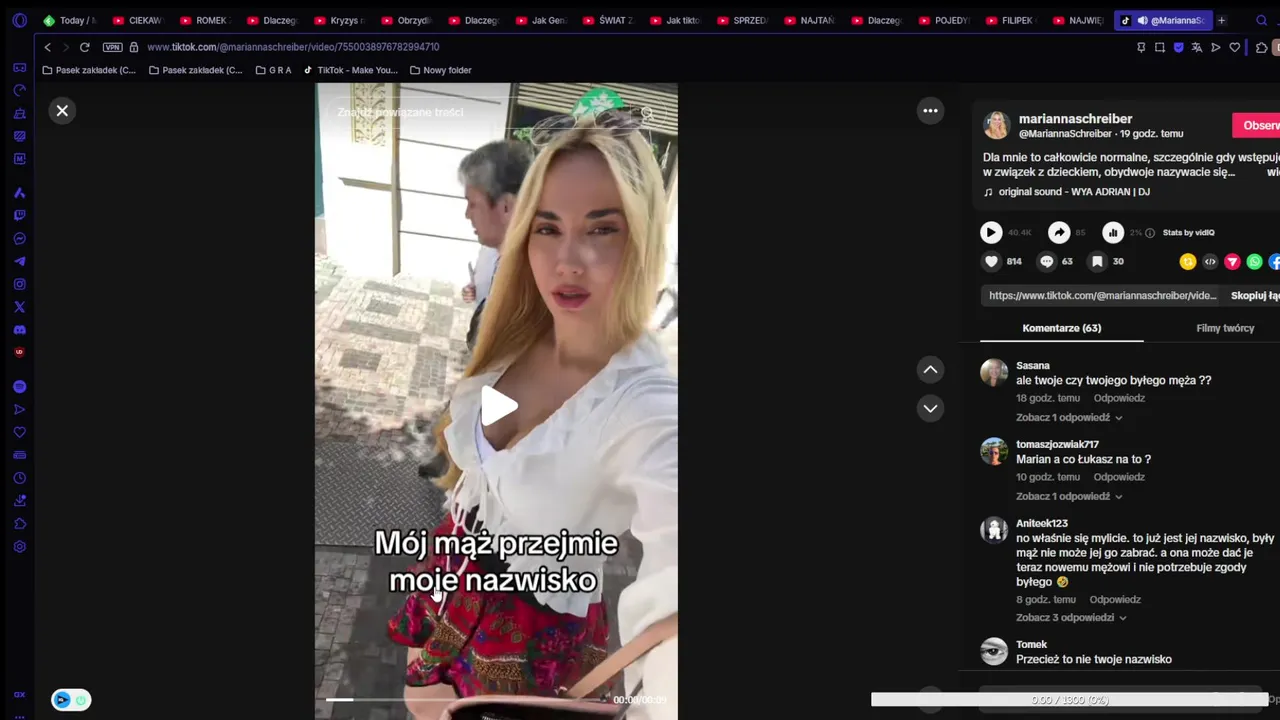This screenshot has width=1280, height=720.
Task: Add page to bookmarks with heart icon
Action: point(1235,47)
